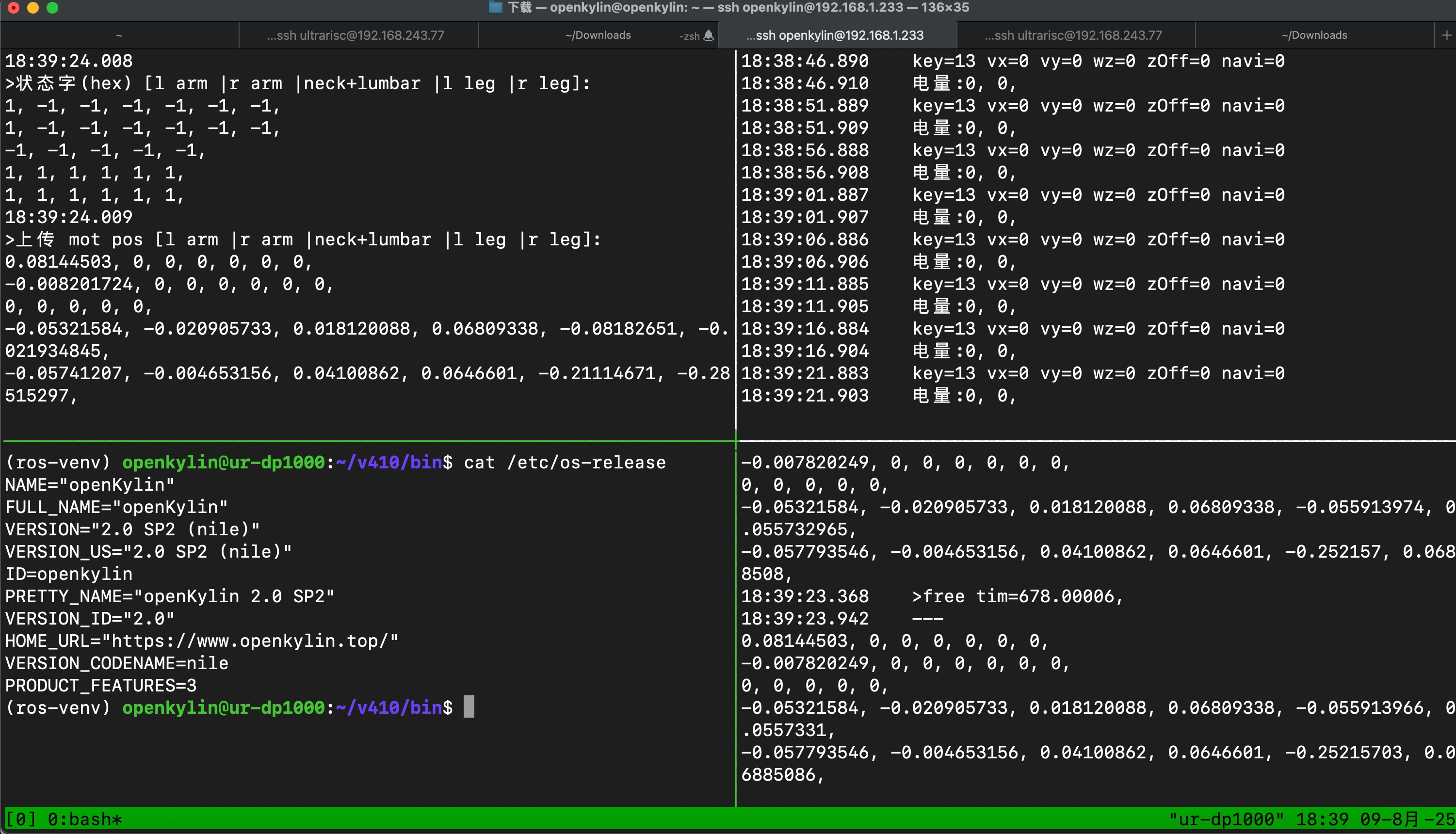Add a new terminal tab with plus button
The width and height of the screenshot is (1456, 834).
tap(1446, 35)
